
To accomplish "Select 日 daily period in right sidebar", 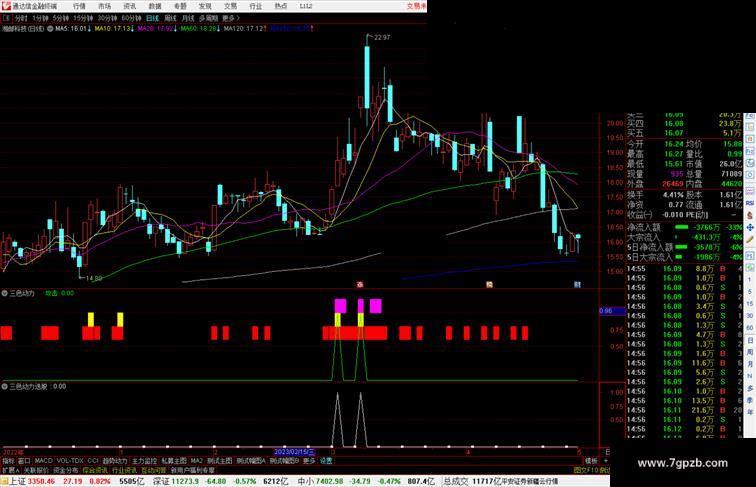I will [x=750, y=340].
